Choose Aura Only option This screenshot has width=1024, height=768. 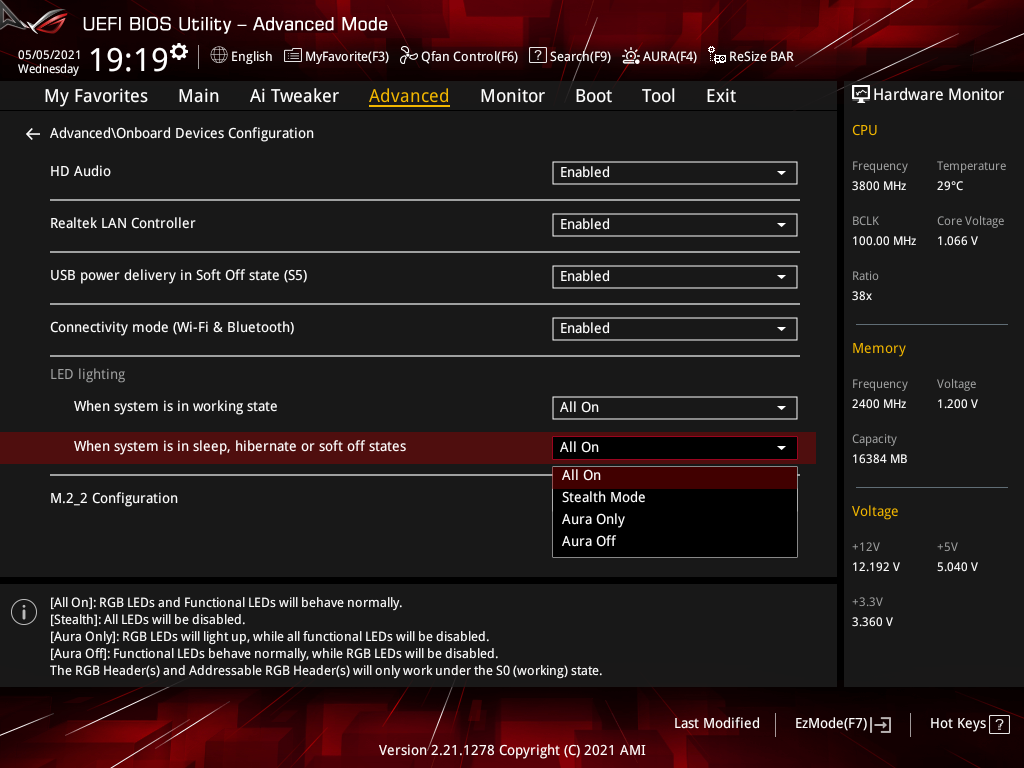click(675, 519)
